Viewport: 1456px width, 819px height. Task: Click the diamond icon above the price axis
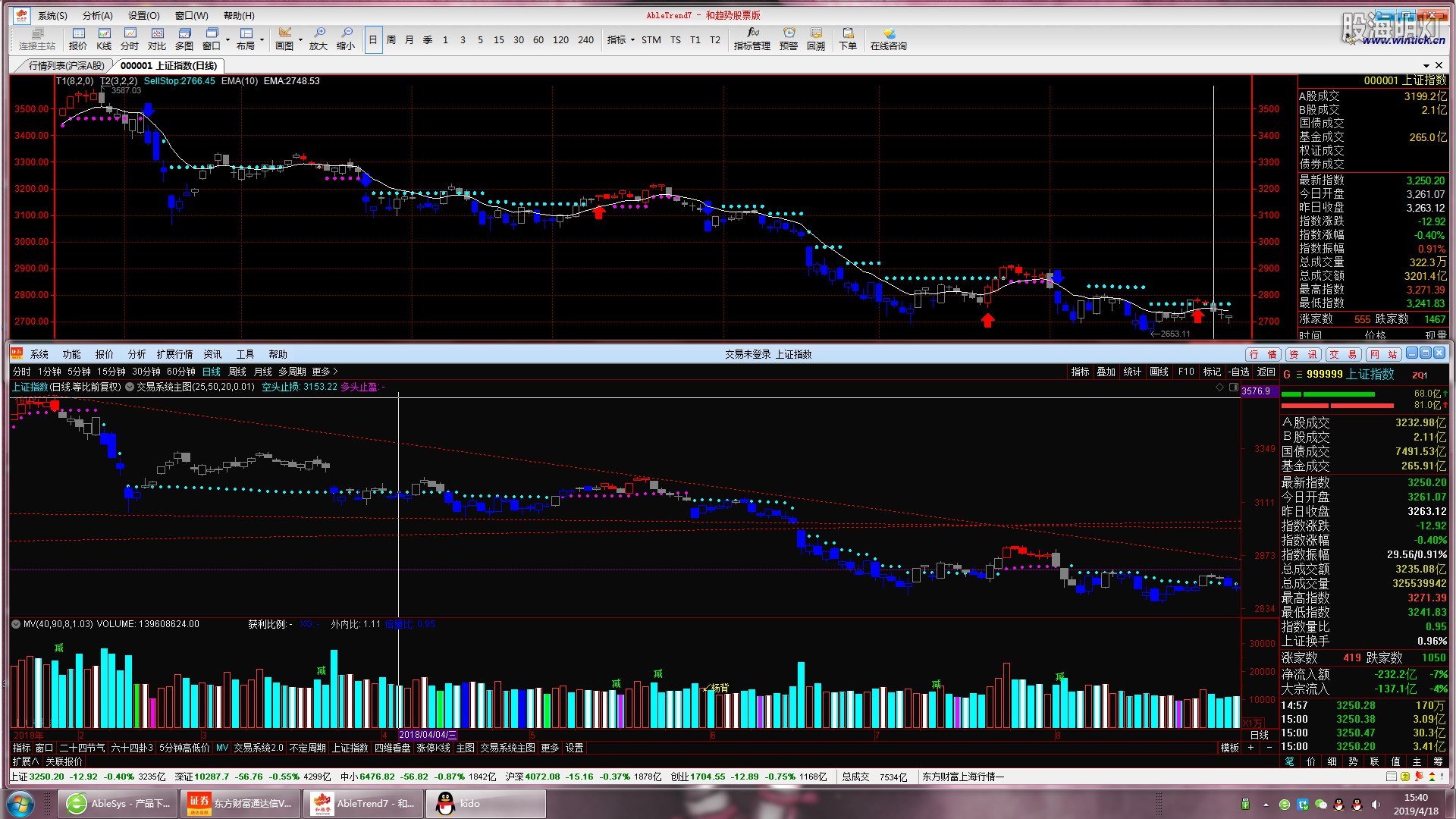click(1220, 387)
